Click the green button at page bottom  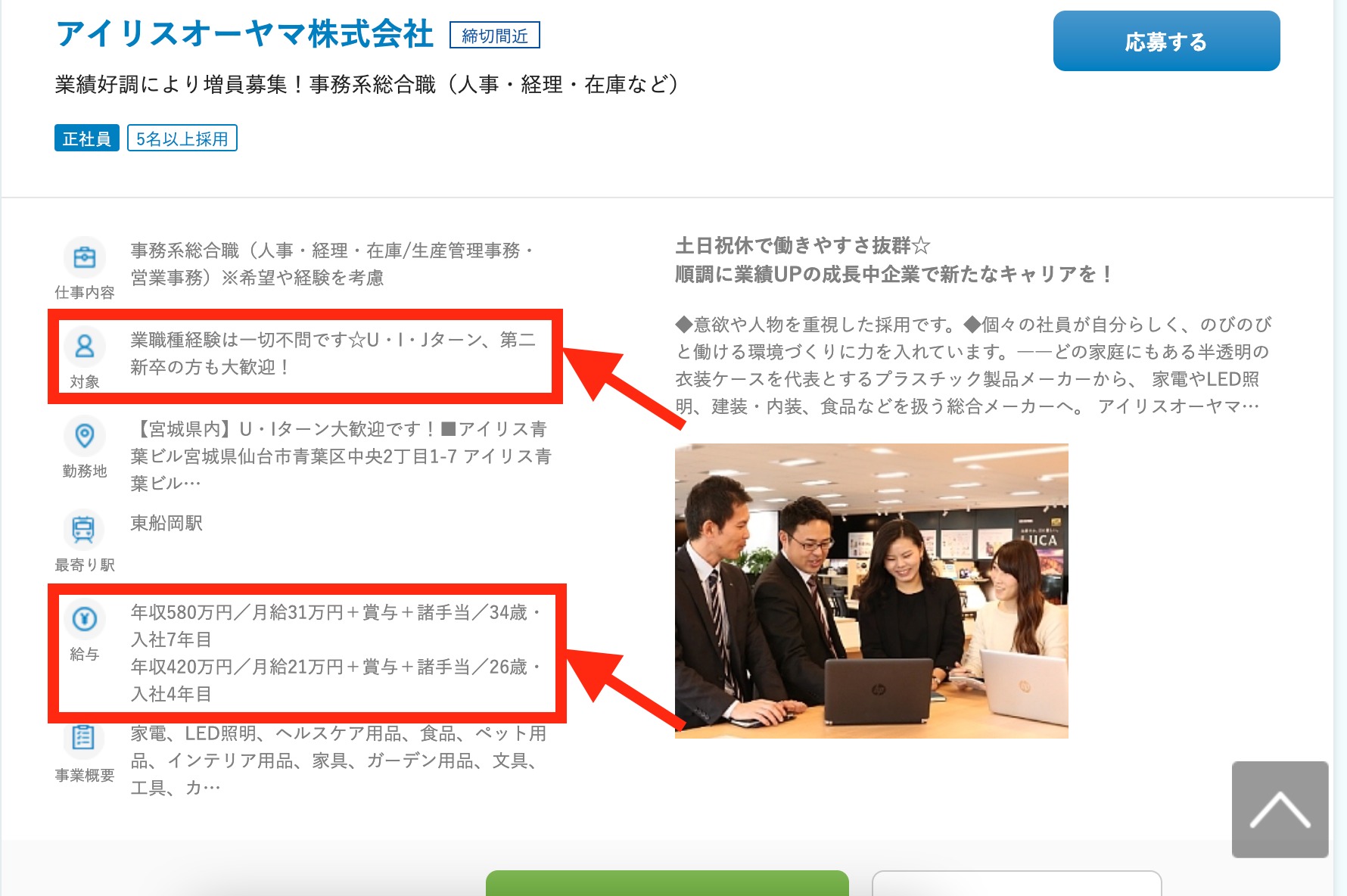[x=667, y=883]
